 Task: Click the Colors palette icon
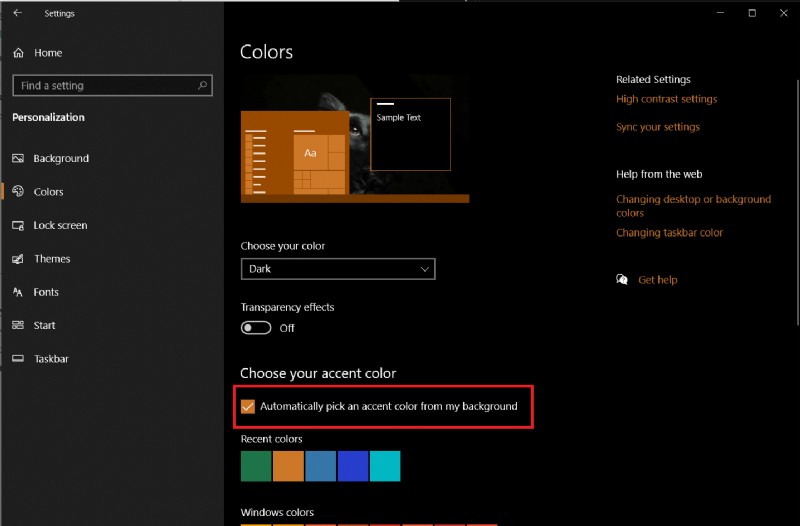18,191
